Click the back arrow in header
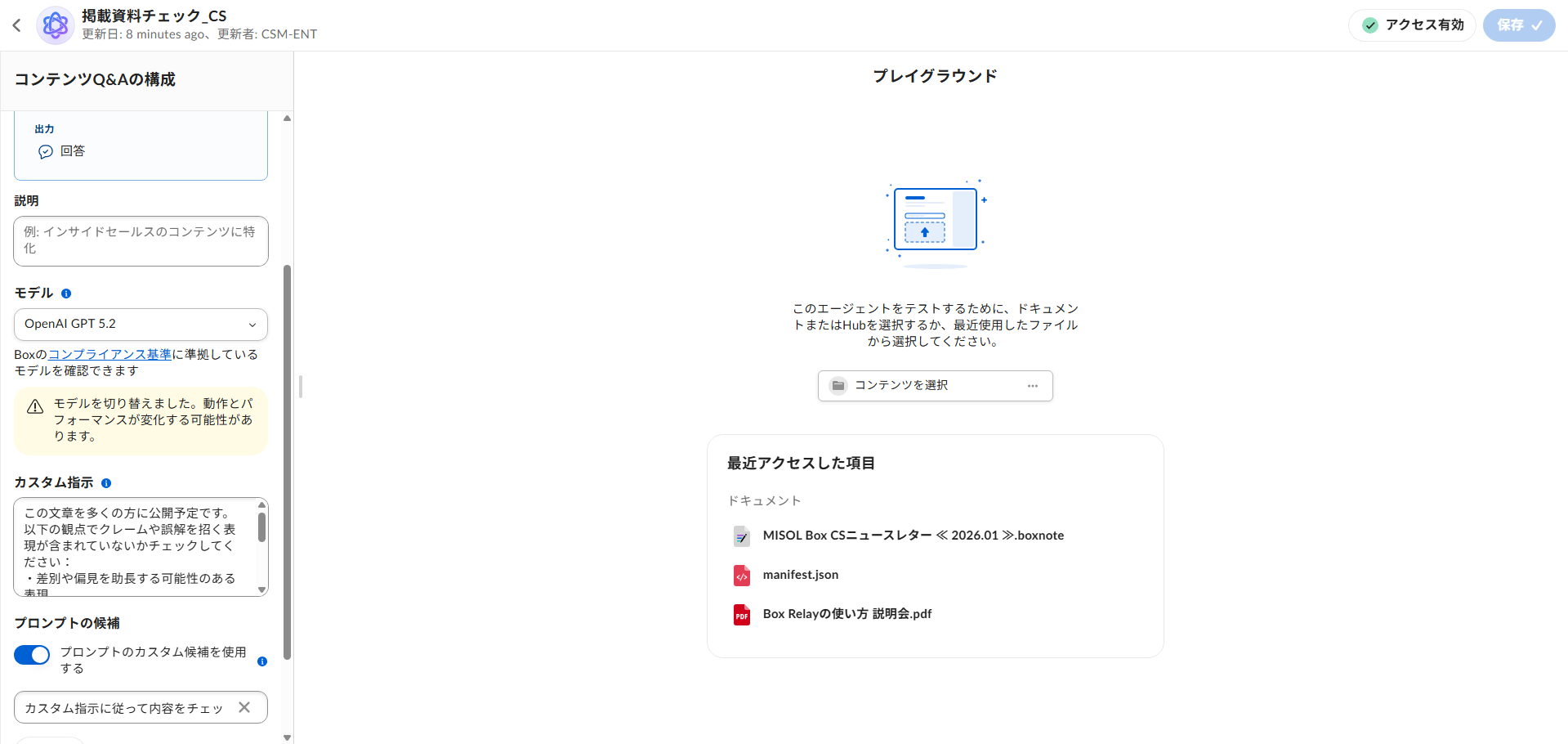Image resolution: width=1568 pixels, height=744 pixels. coord(16,25)
